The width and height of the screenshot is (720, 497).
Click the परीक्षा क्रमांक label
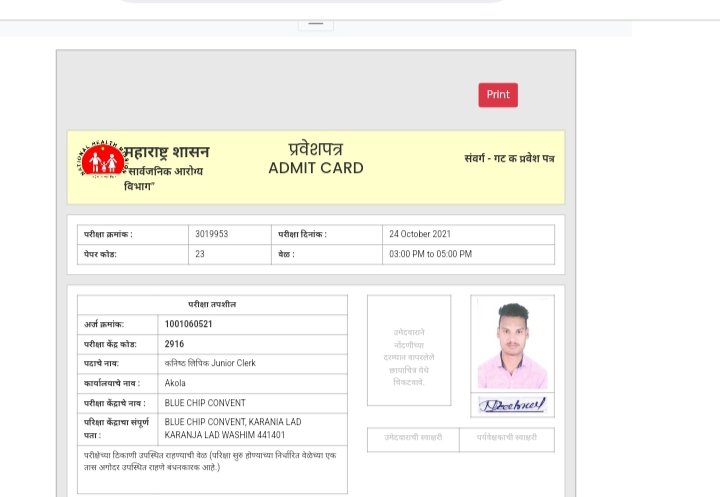click(108, 234)
